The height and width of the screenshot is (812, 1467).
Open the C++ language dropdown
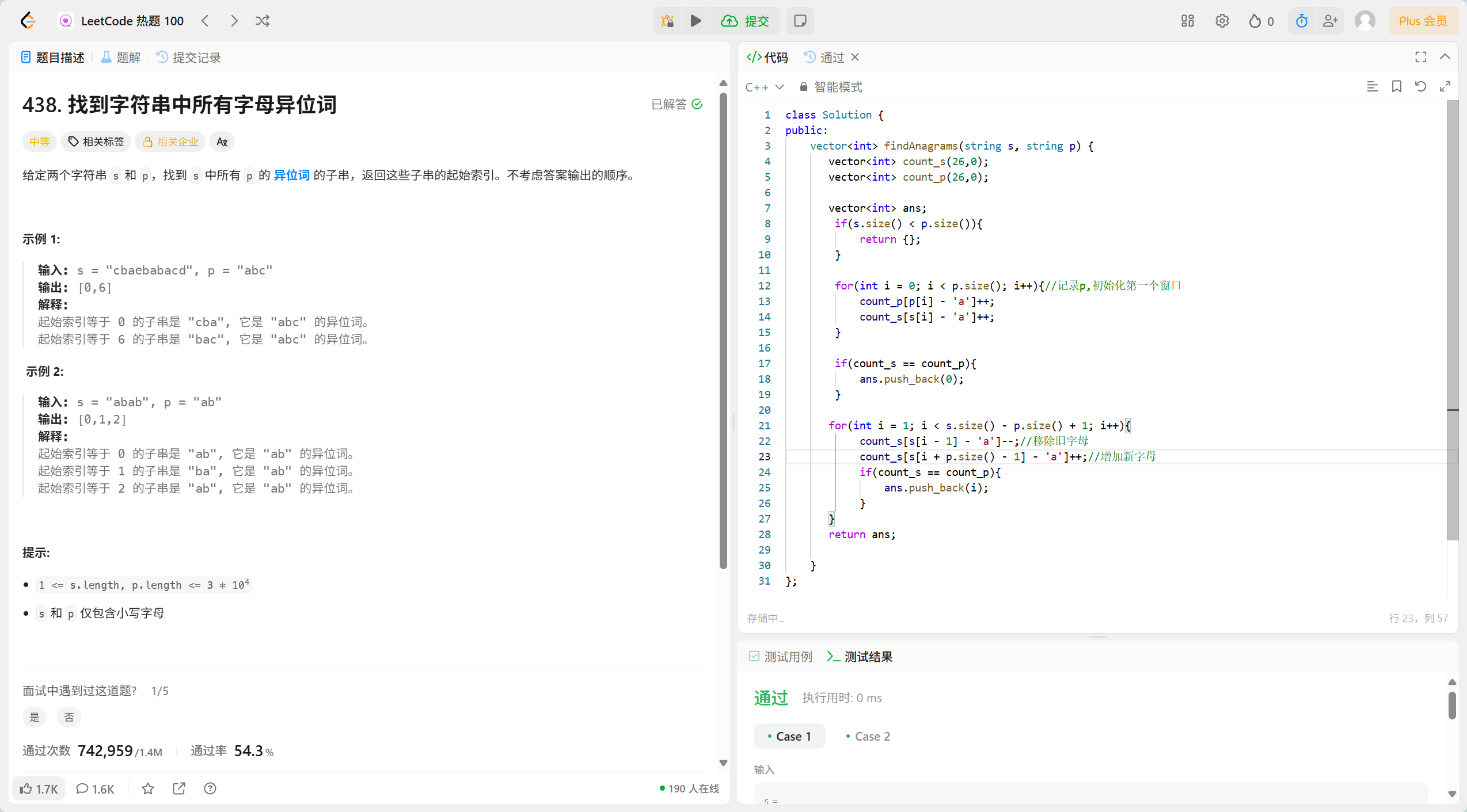764,87
